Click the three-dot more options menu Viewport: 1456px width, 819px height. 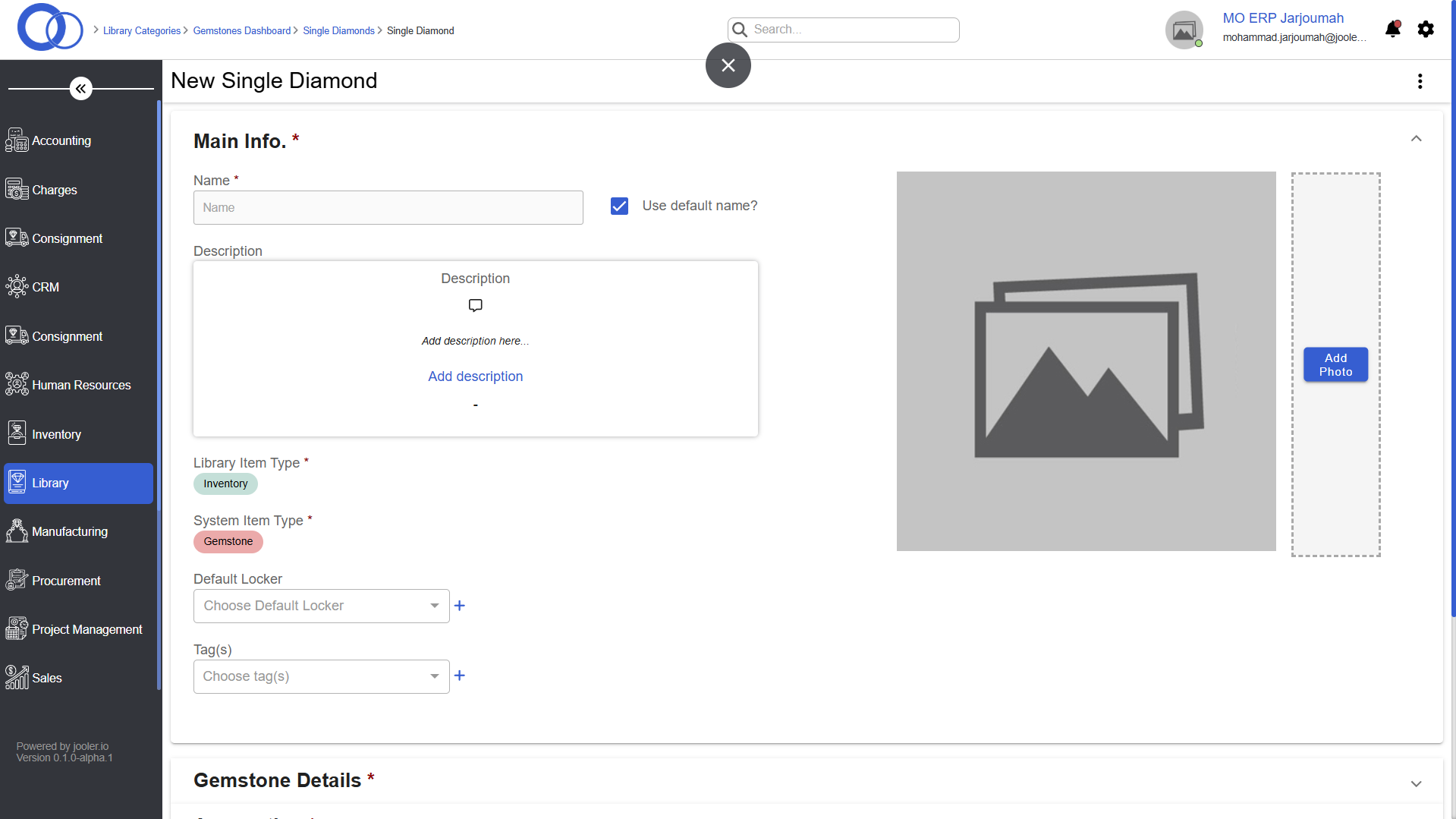1420,81
